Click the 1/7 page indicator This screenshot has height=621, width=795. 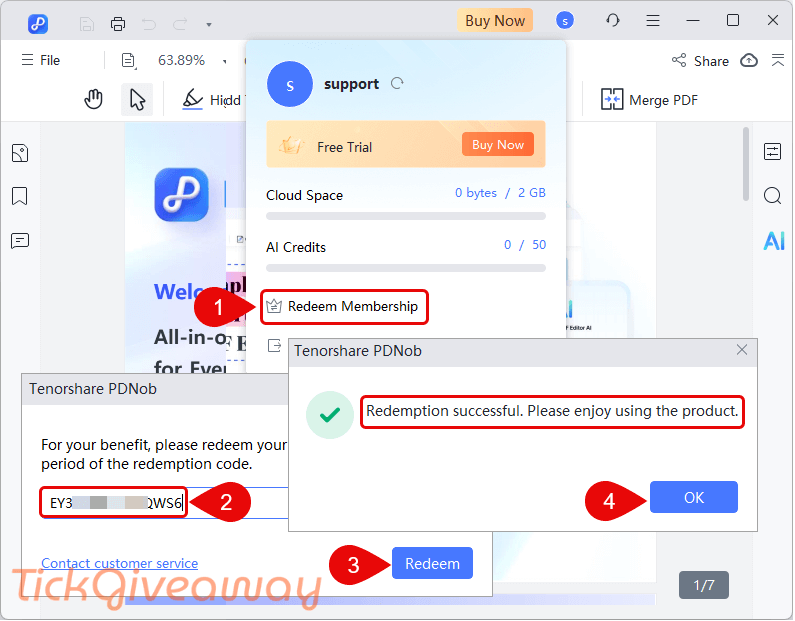(x=704, y=585)
